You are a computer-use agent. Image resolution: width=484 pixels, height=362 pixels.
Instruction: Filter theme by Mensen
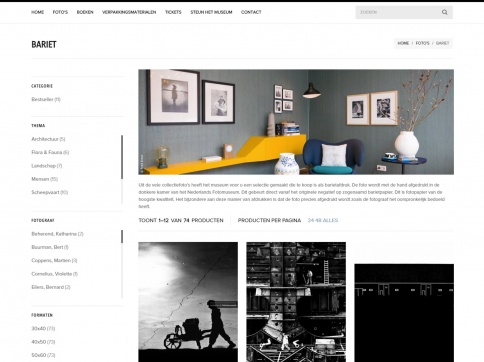45,179
